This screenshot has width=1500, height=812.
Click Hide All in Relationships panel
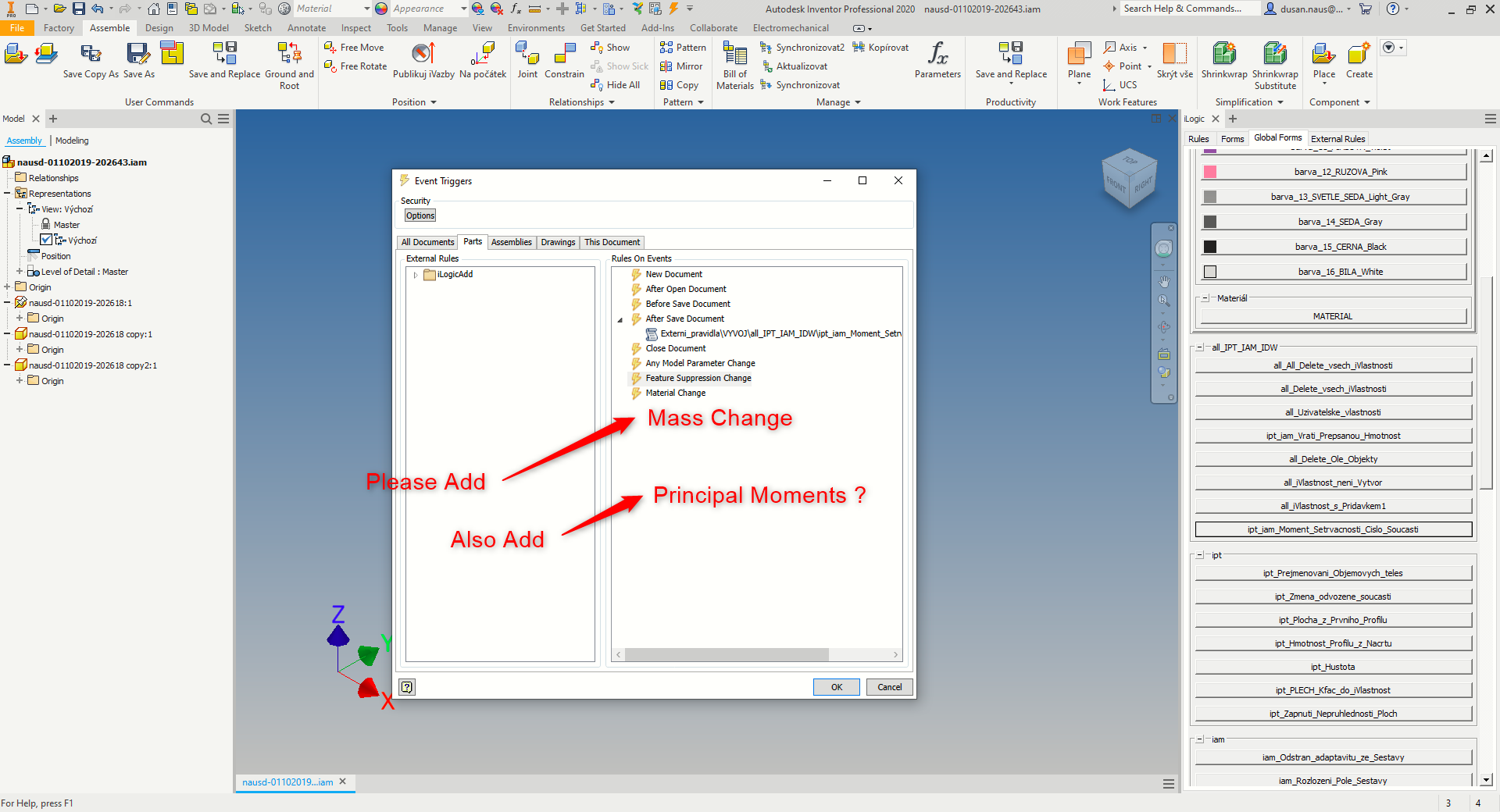(616, 84)
